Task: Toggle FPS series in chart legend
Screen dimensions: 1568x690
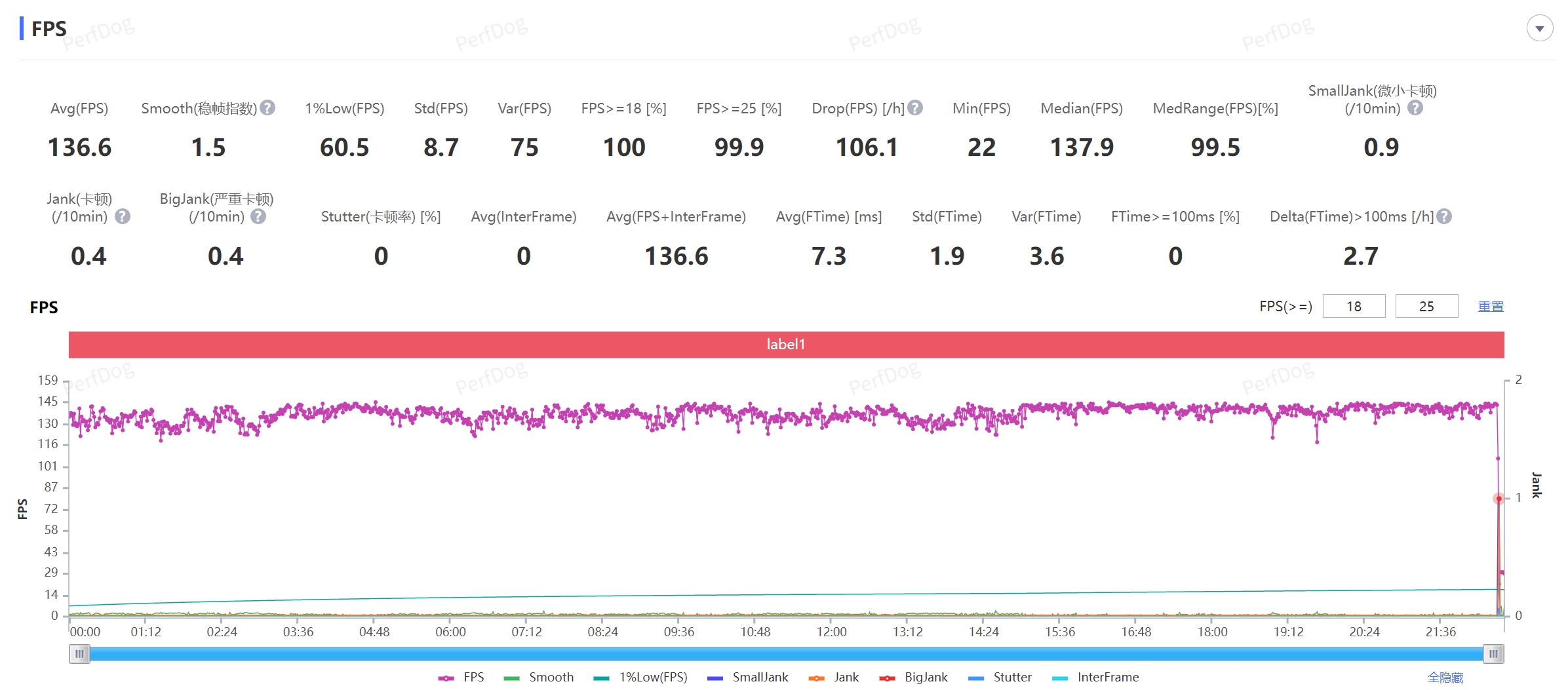Action: (461, 678)
